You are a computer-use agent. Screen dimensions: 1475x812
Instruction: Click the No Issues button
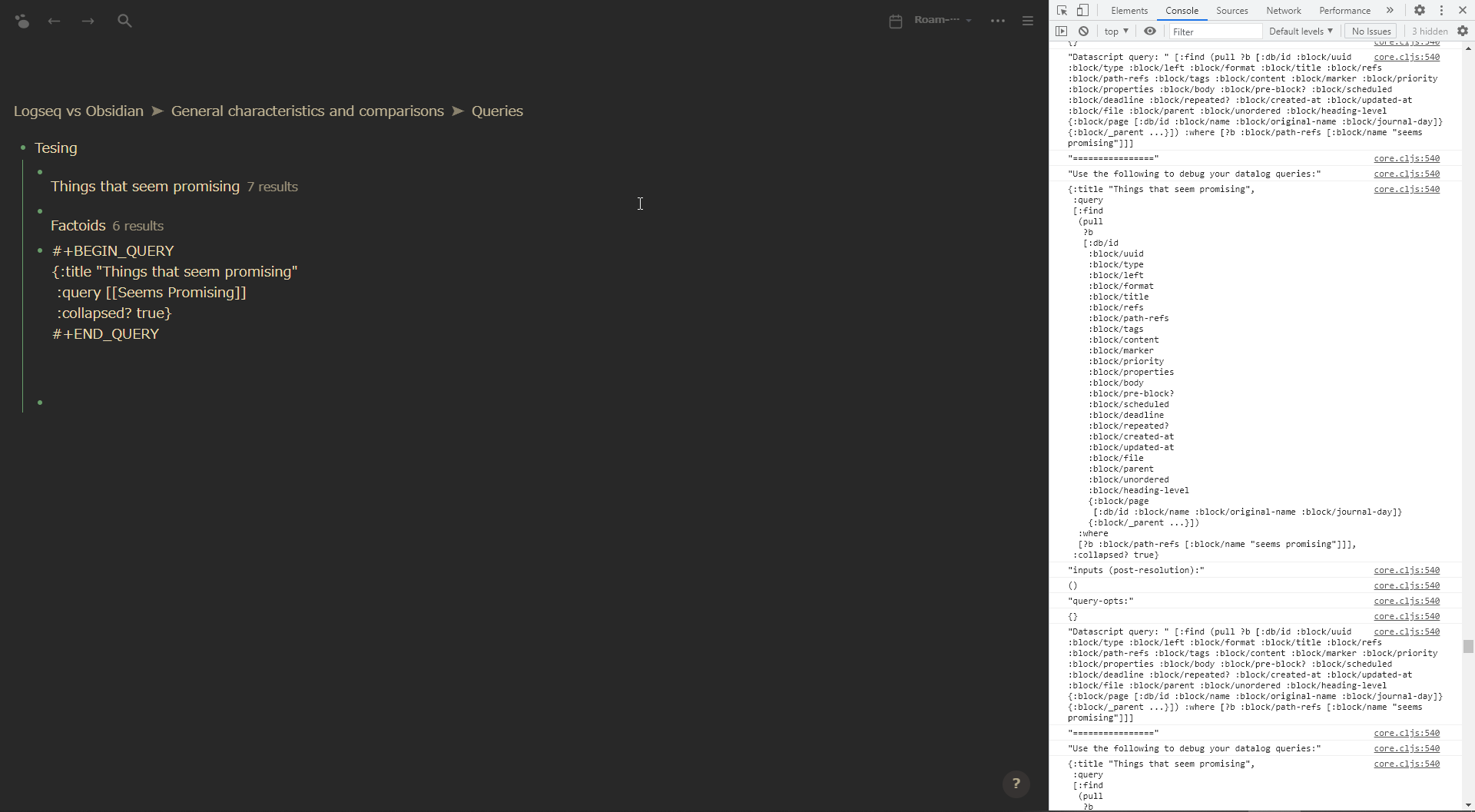point(1371,31)
